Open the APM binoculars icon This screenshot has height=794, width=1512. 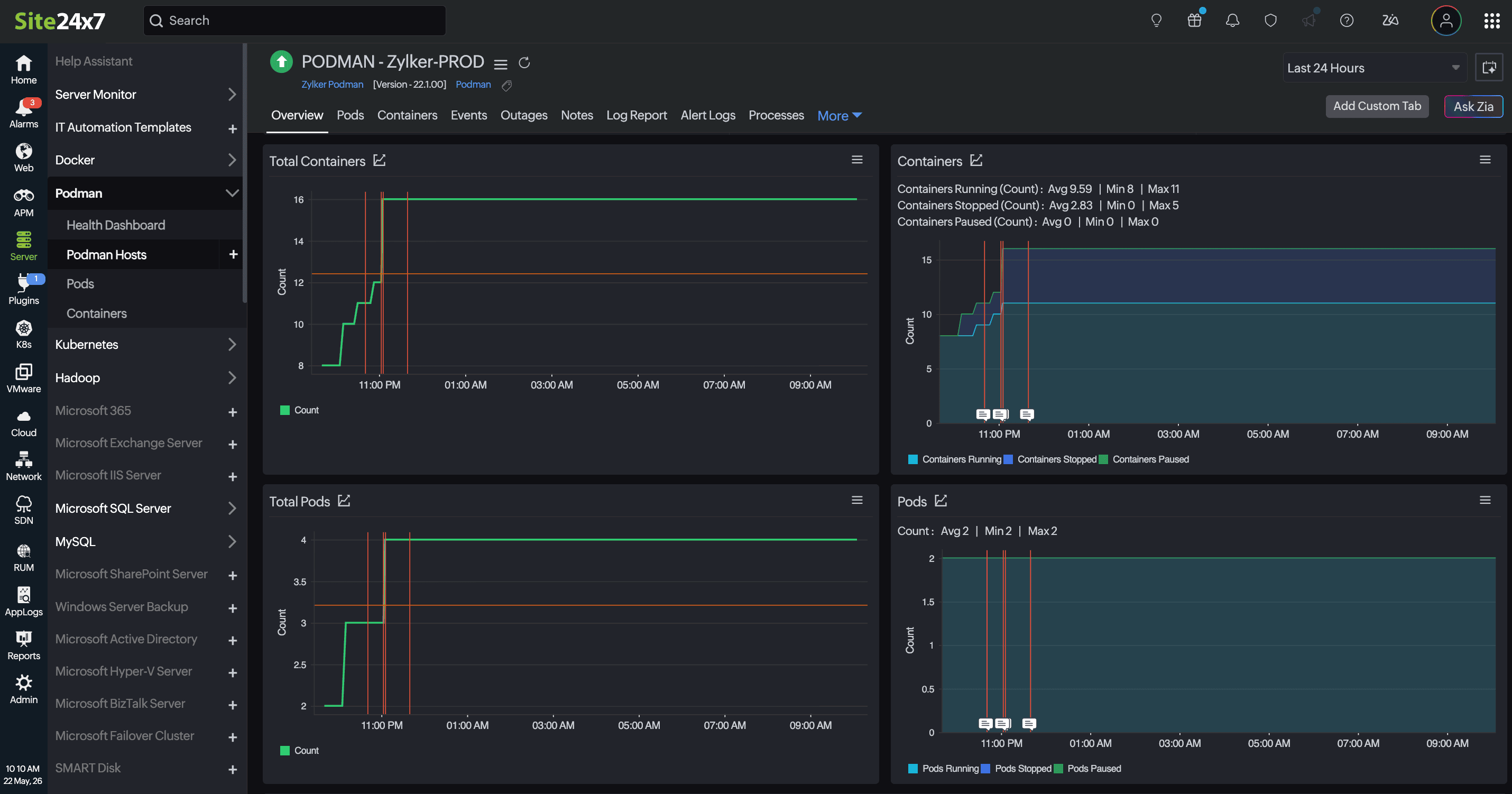click(23, 202)
